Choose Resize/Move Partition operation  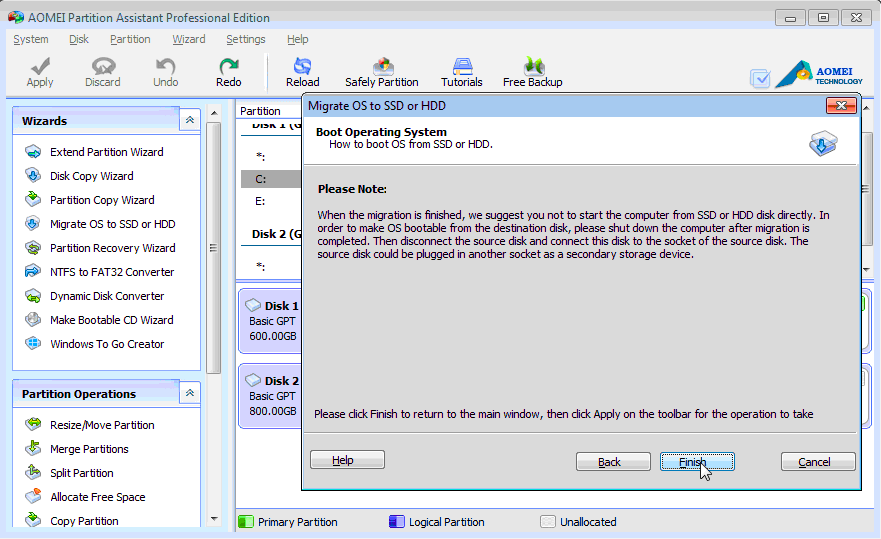[x=102, y=425]
